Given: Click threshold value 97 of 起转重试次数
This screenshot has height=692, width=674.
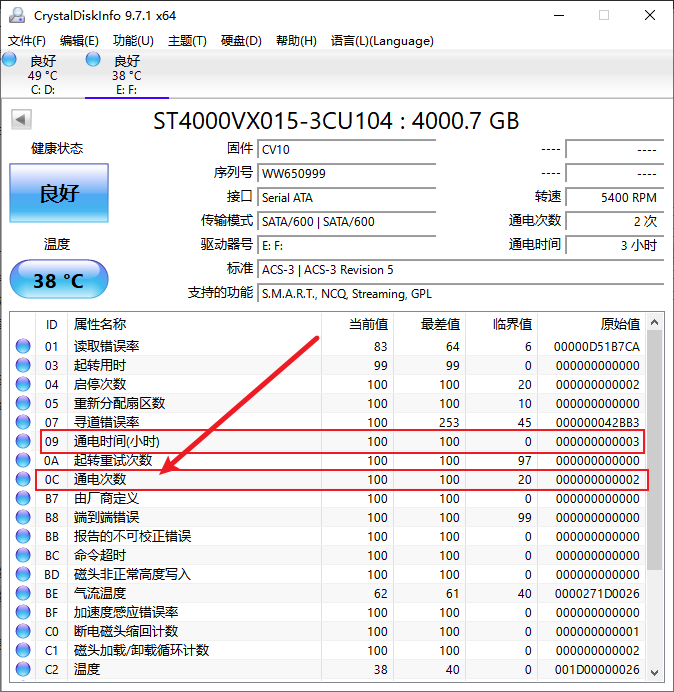Looking at the screenshot, I should [524, 460].
